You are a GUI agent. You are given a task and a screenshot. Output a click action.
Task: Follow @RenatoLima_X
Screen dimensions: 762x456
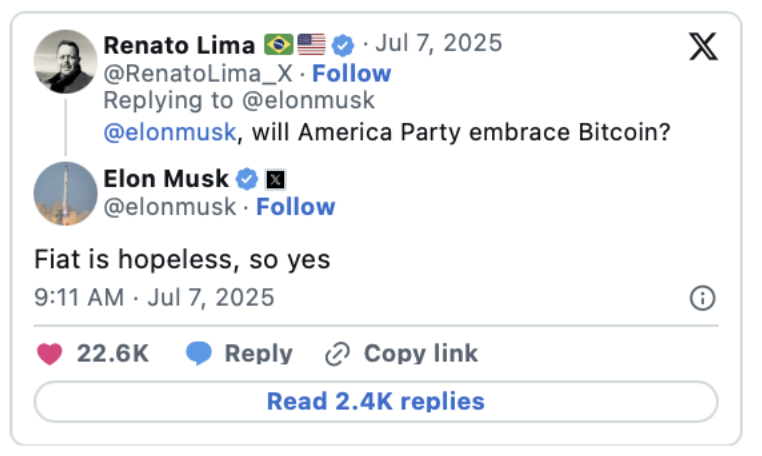[351, 73]
